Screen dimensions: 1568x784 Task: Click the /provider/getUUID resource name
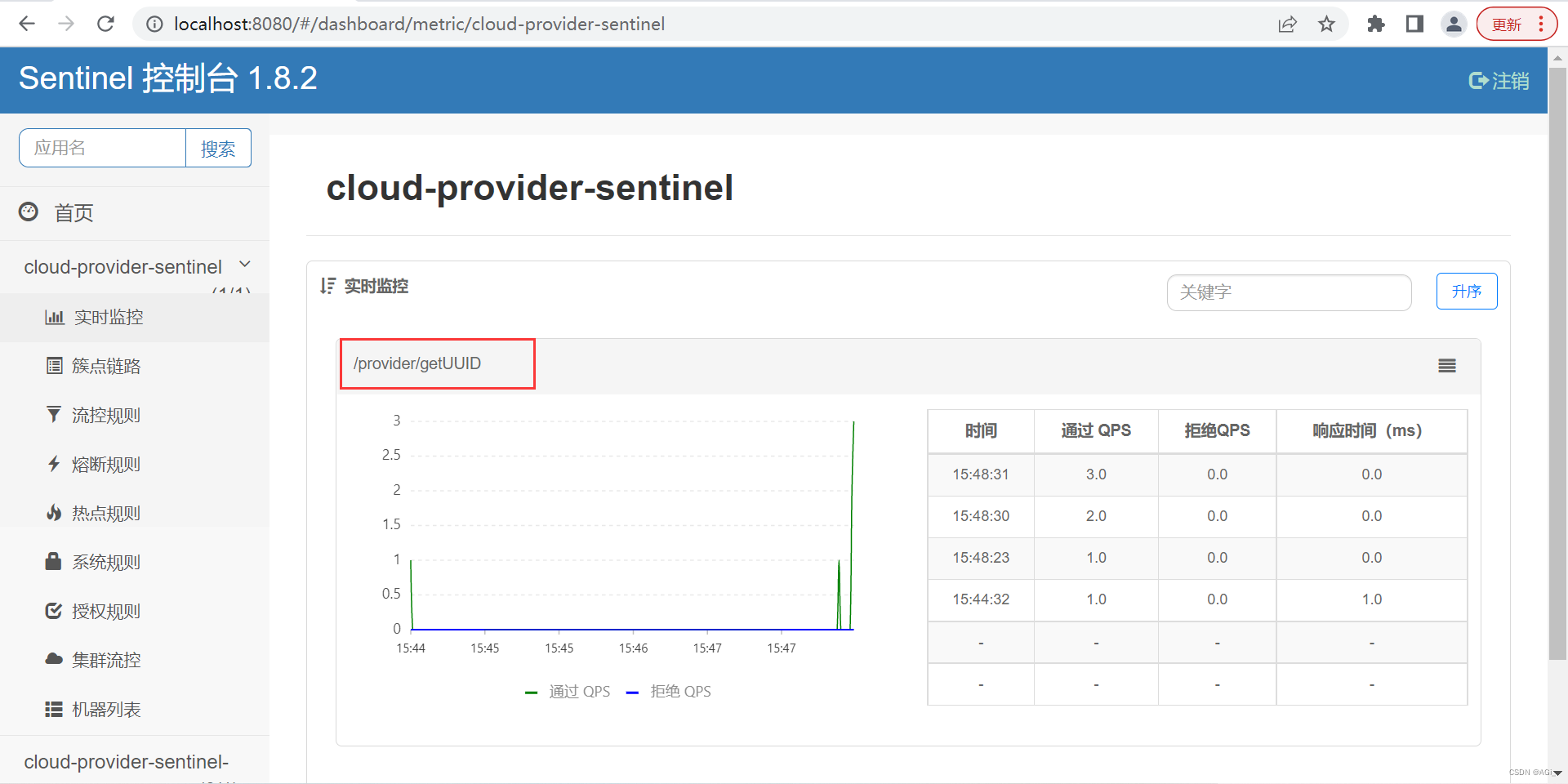417,363
